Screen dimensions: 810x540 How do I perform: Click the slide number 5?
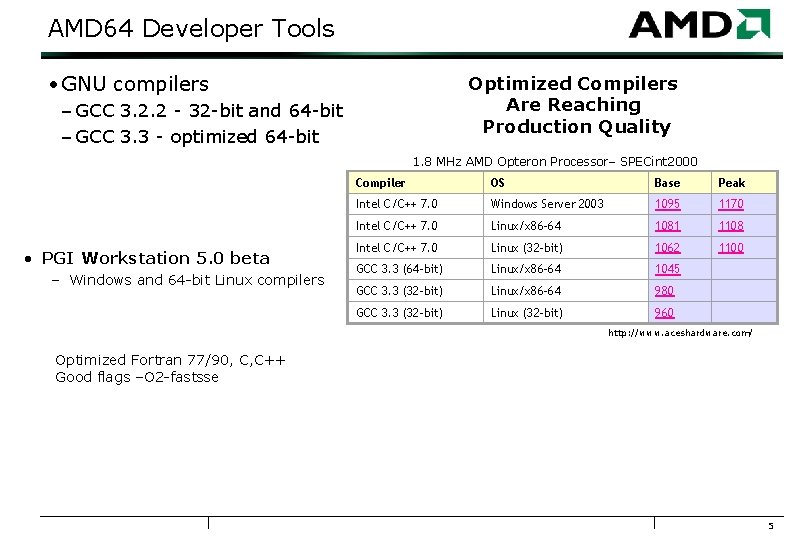coord(771,526)
